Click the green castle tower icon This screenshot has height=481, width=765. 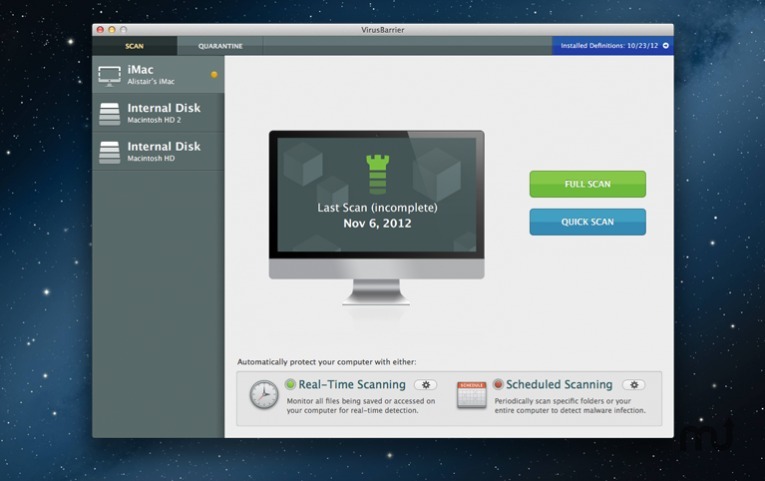(x=378, y=174)
